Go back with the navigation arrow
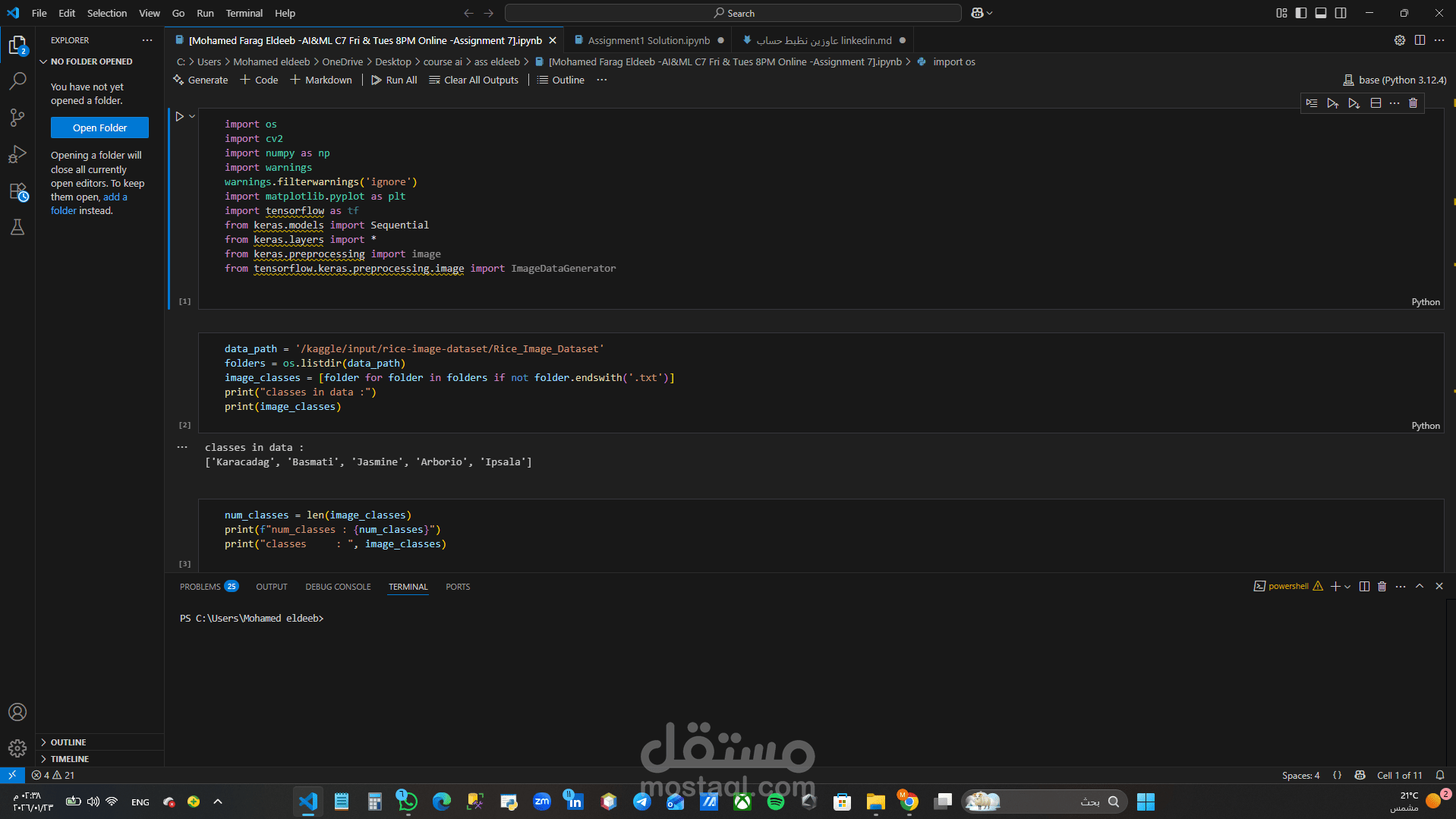 pyautogui.click(x=468, y=13)
